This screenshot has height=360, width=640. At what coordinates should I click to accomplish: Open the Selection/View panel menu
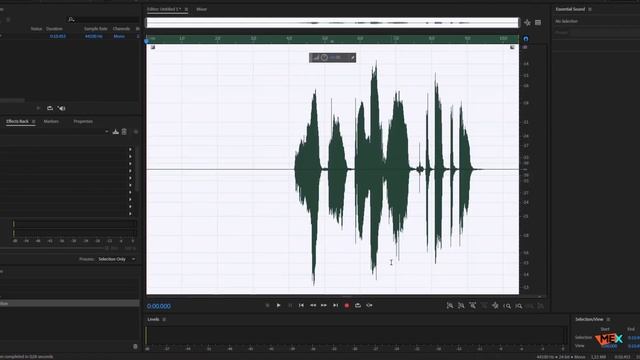(x=608, y=319)
